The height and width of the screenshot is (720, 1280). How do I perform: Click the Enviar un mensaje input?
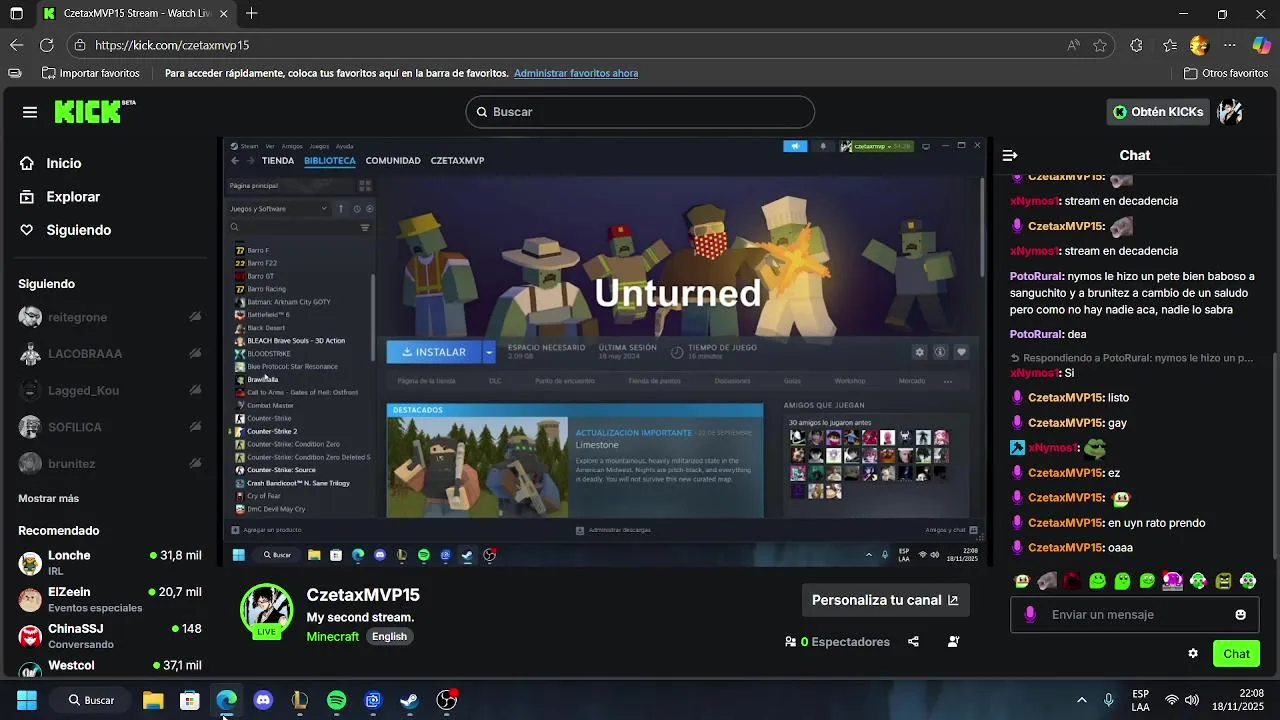click(x=1135, y=615)
